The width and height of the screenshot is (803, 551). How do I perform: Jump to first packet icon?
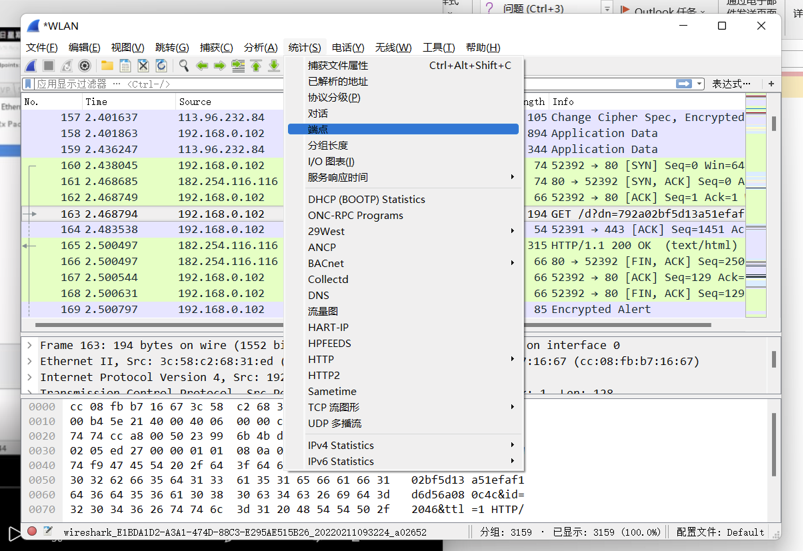coord(256,66)
